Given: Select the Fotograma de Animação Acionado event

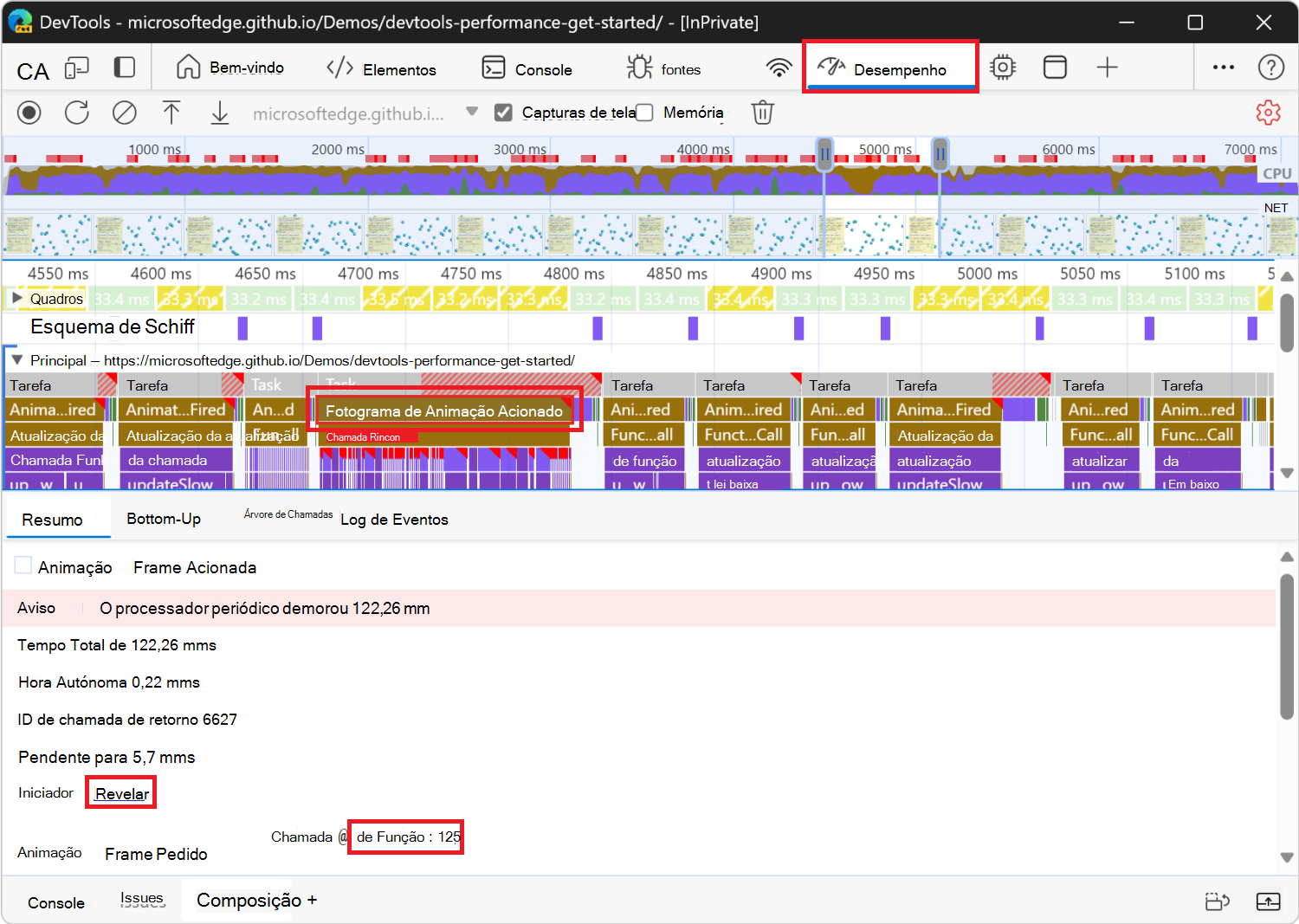Looking at the screenshot, I should (x=444, y=410).
